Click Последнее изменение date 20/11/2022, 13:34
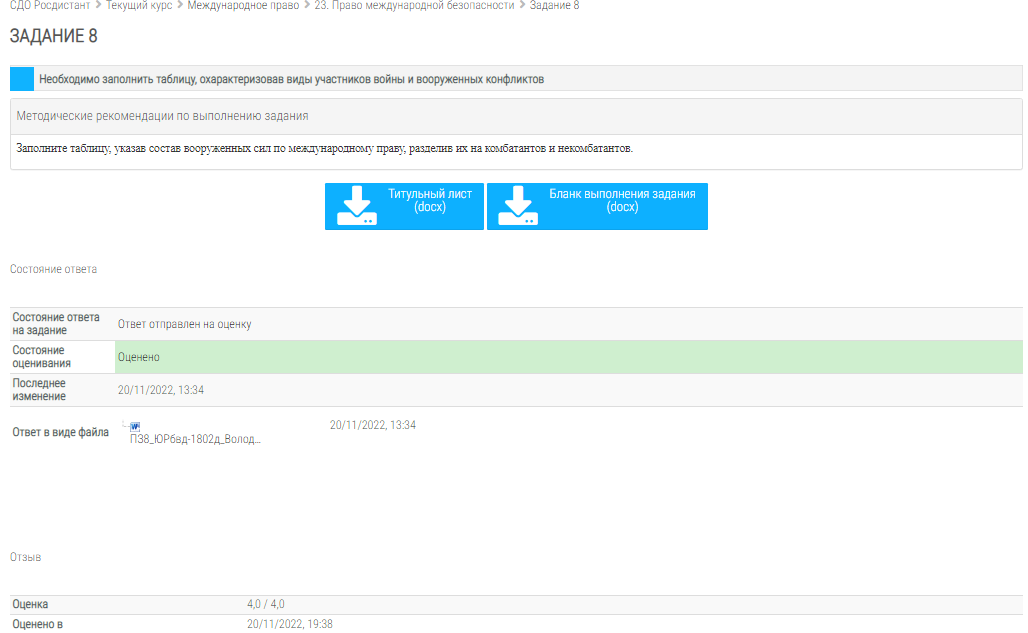 click(161, 390)
